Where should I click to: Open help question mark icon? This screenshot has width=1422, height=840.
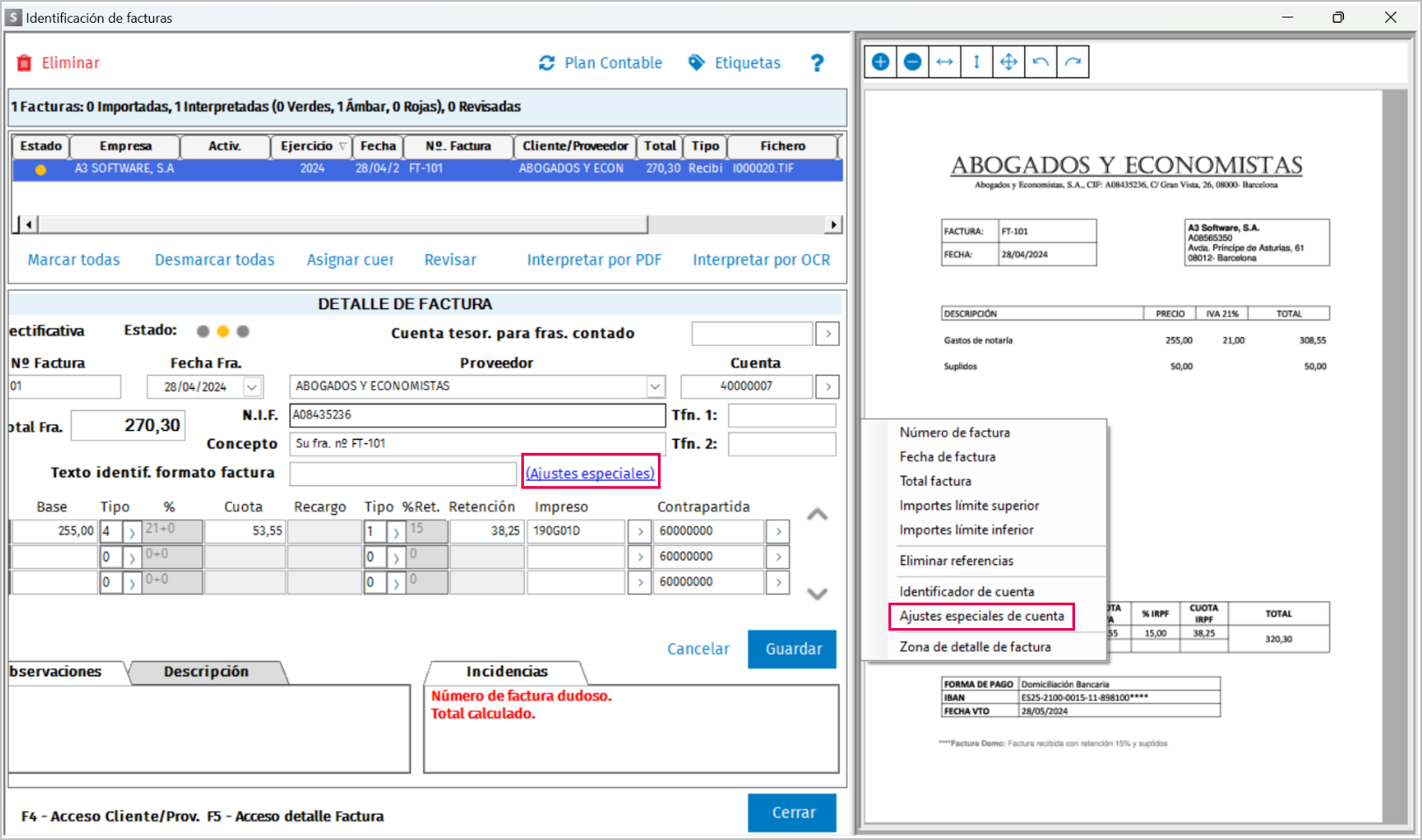pos(817,63)
